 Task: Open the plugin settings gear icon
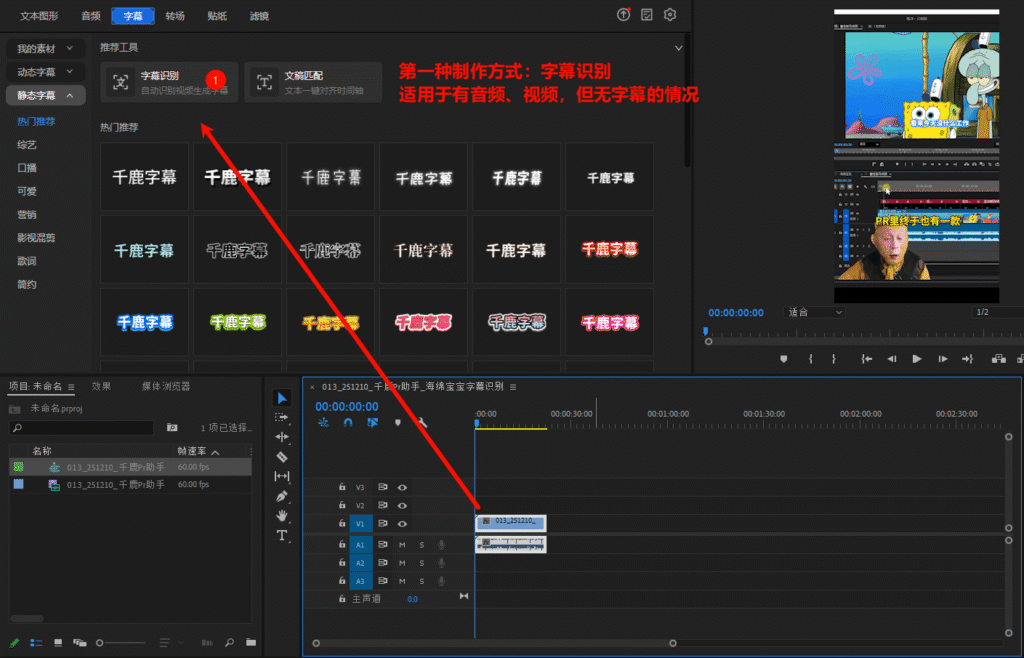tap(670, 15)
